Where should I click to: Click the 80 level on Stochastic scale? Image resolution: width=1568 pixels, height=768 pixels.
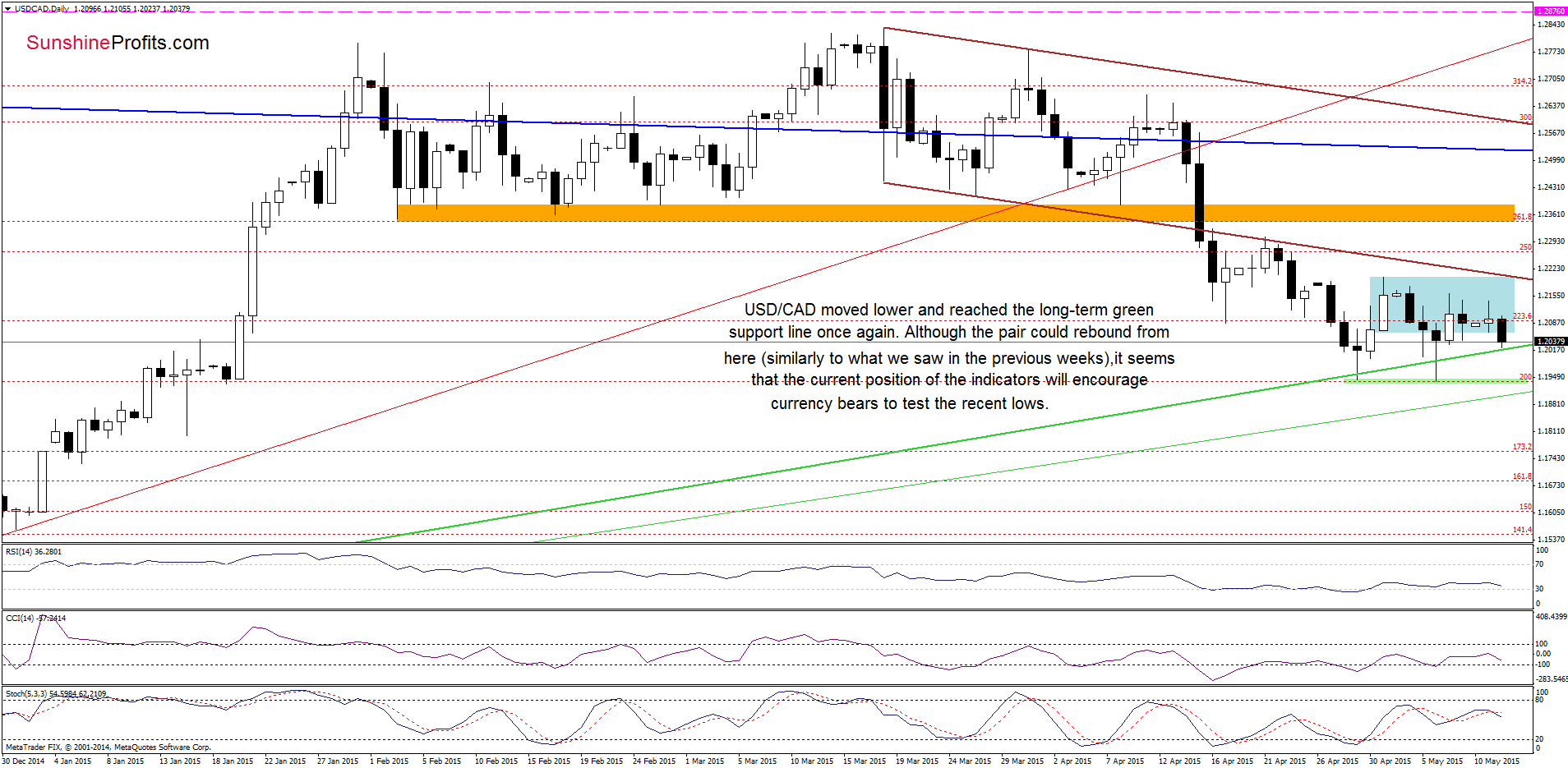1539,701
